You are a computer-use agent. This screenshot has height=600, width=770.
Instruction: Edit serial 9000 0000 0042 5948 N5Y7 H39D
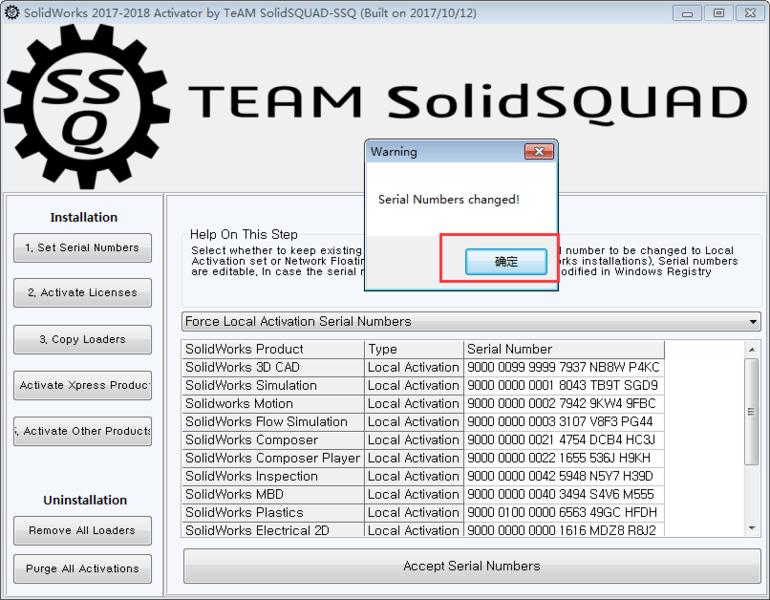tap(564, 476)
